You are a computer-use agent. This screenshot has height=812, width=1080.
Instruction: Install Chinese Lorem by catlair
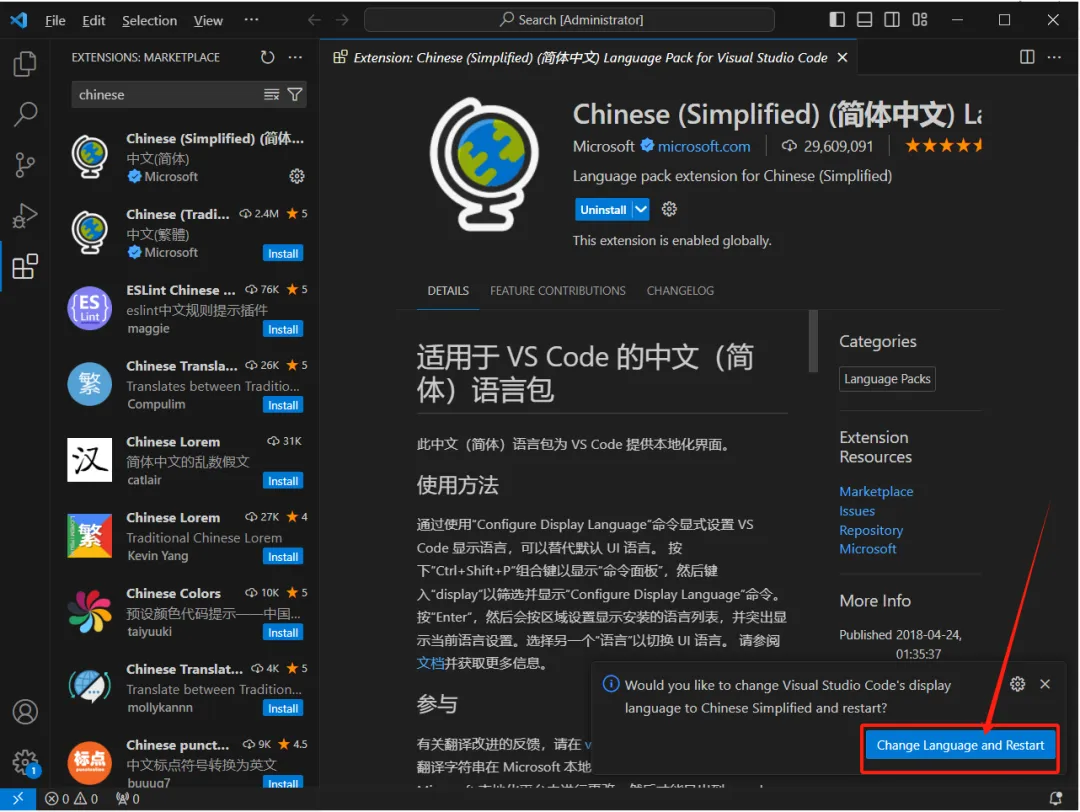[283, 481]
